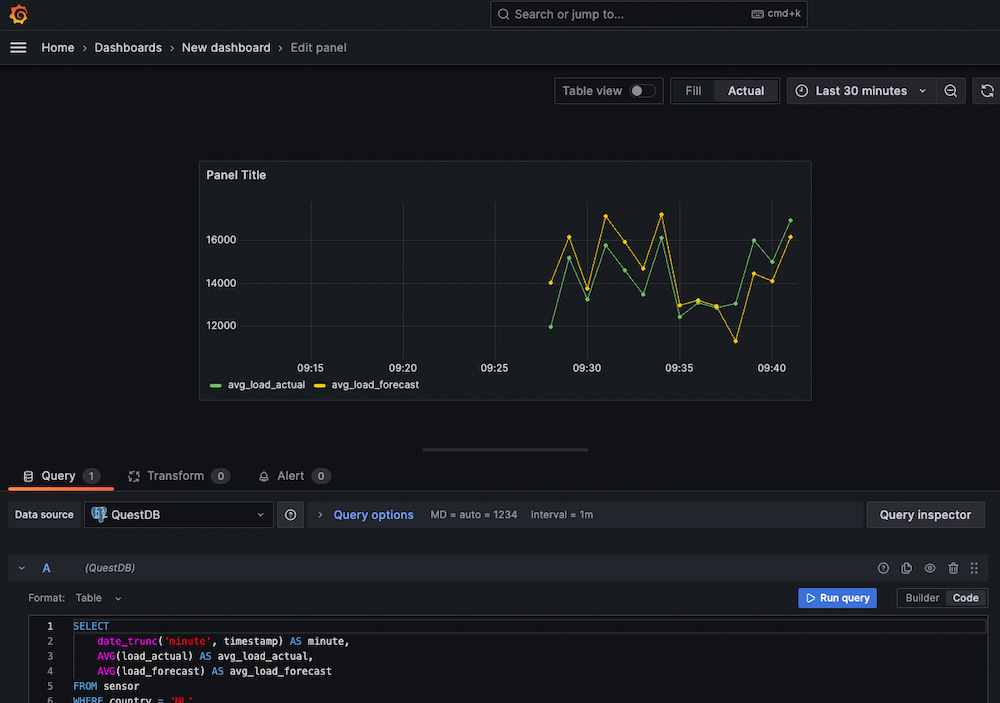Click the panel resize handle bar

[505, 450]
